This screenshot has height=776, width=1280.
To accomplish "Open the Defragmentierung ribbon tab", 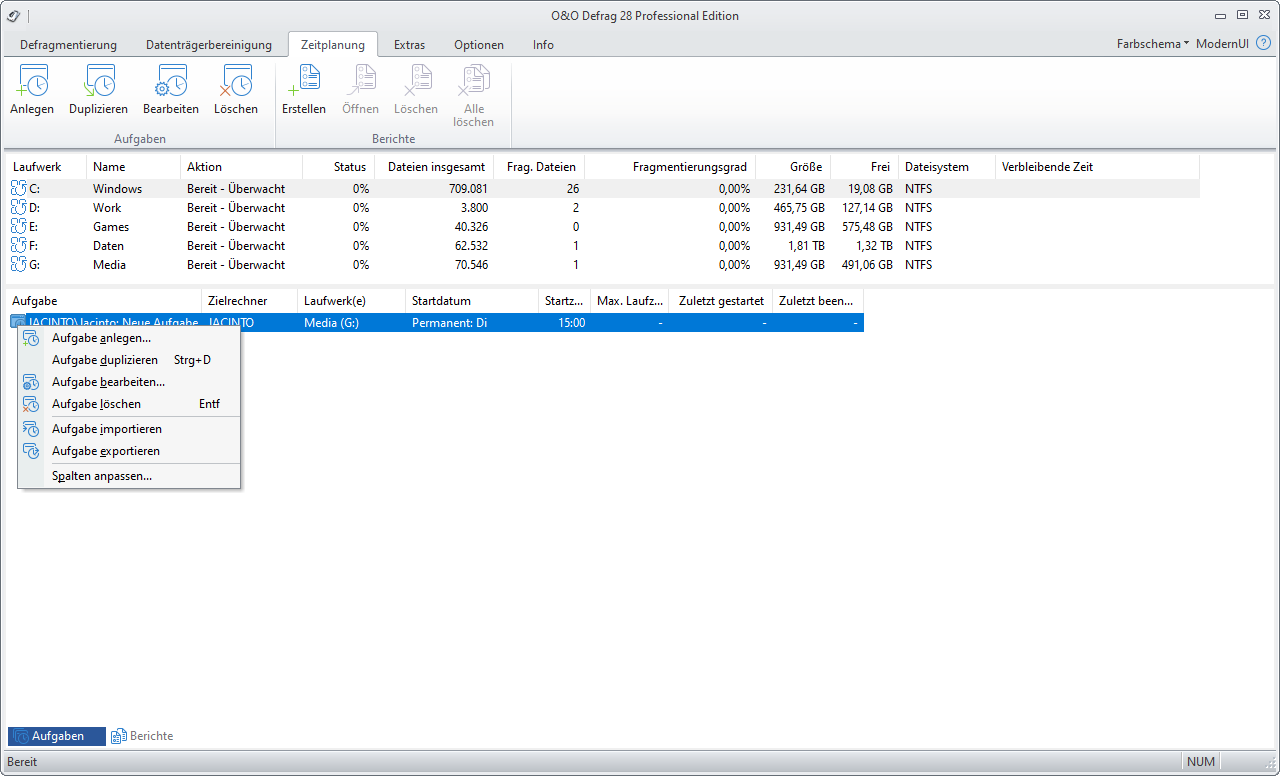I will click(68, 45).
